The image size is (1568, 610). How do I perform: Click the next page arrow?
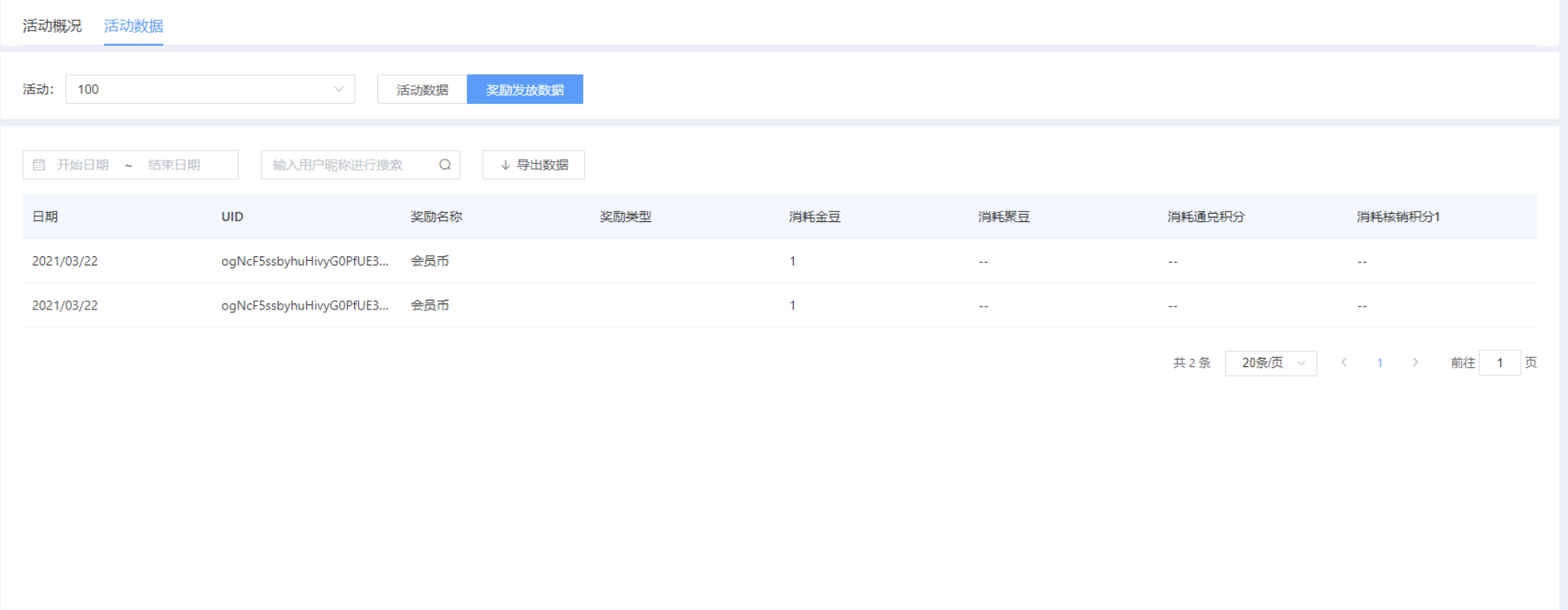[x=1415, y=363]
